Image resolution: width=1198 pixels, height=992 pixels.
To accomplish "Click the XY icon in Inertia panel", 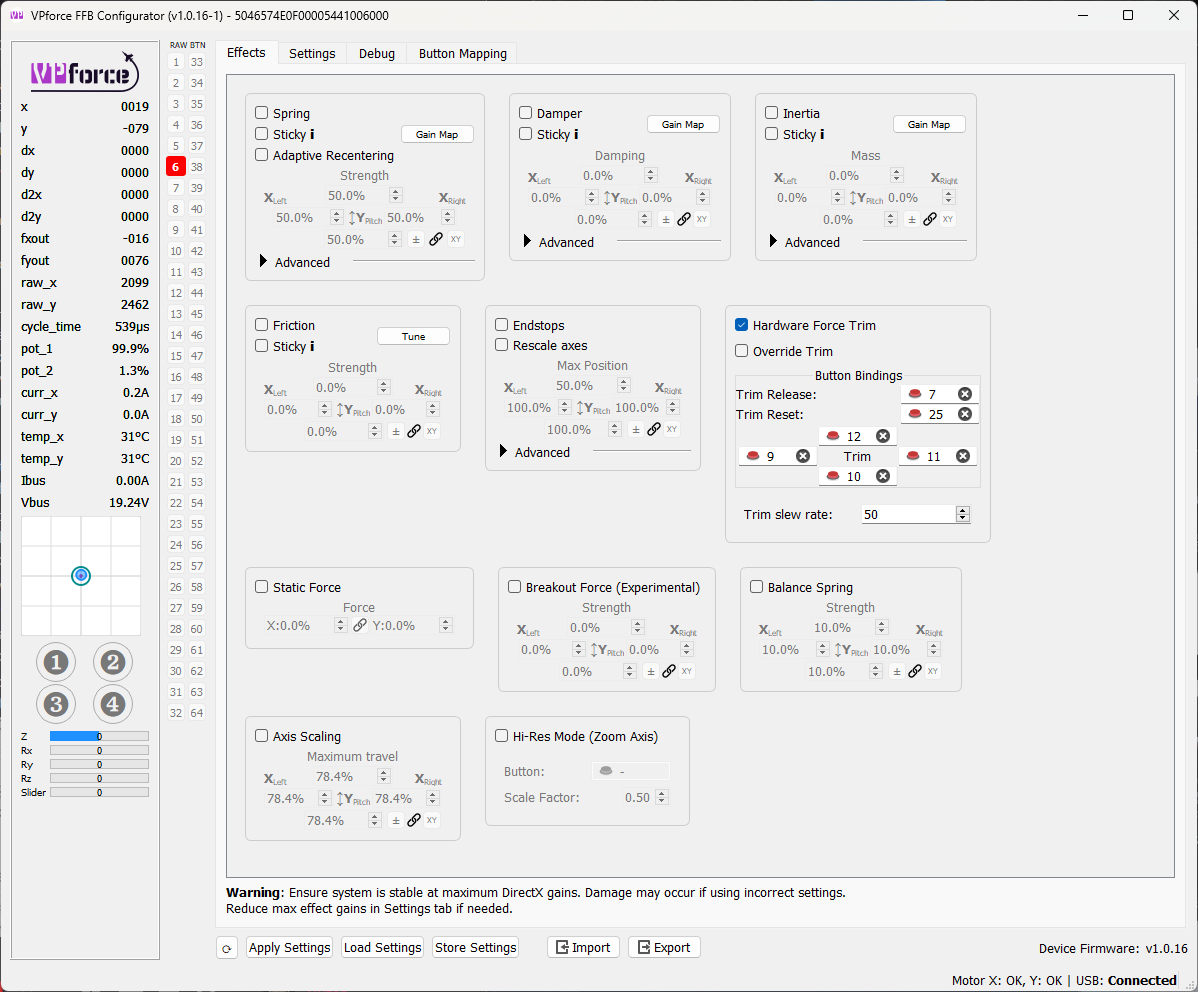I will [948, 219].
